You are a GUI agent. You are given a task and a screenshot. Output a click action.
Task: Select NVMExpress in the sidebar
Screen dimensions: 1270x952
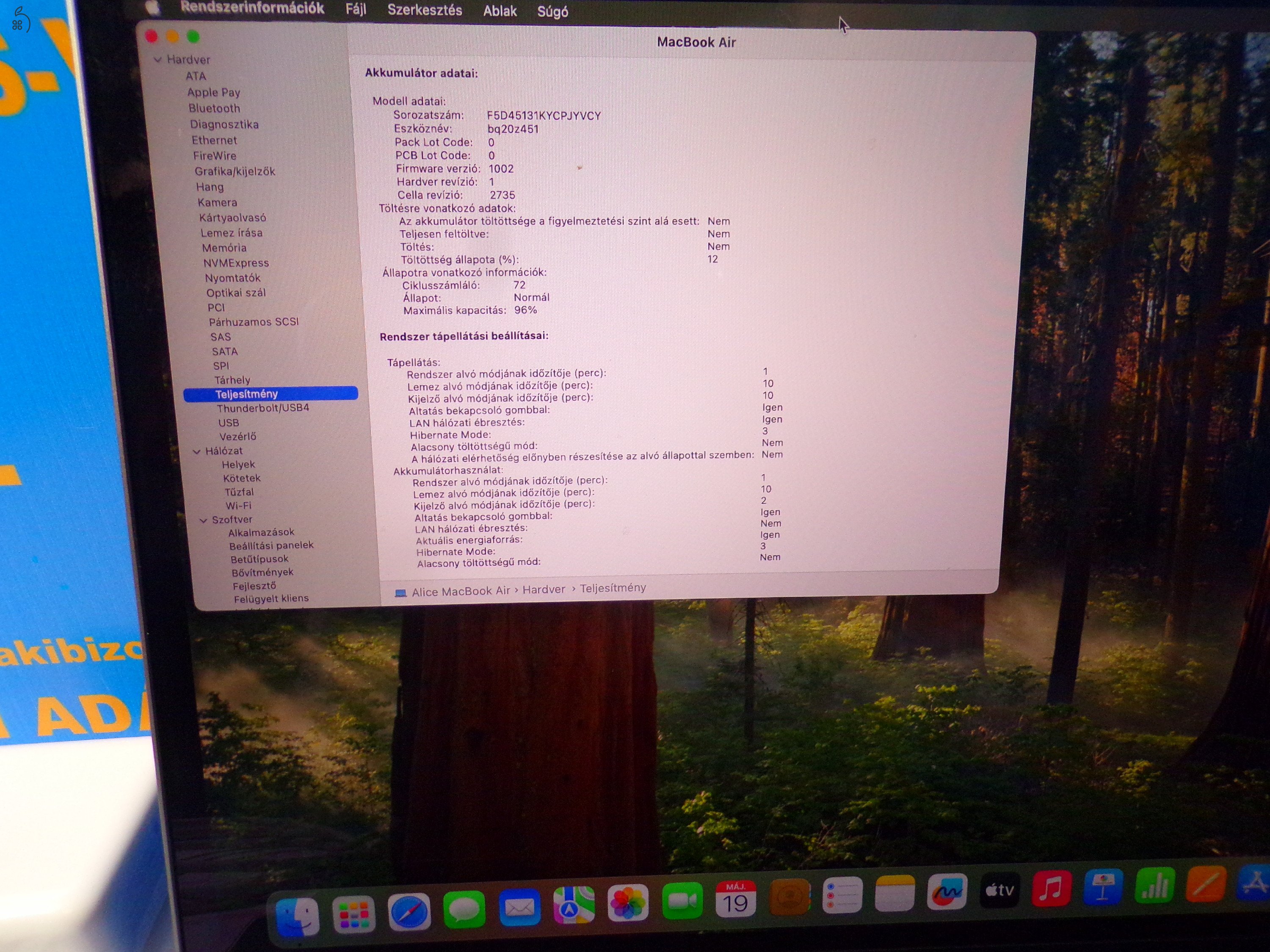236,263
